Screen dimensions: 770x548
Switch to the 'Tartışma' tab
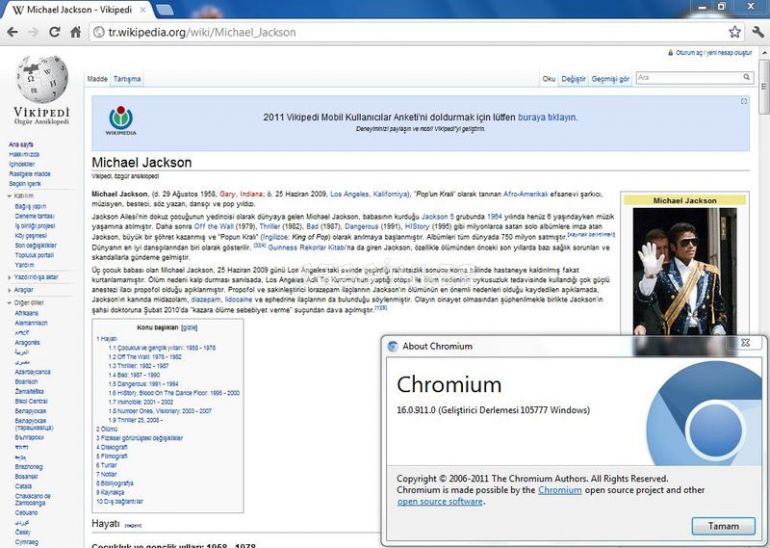[x=127, y=79]
